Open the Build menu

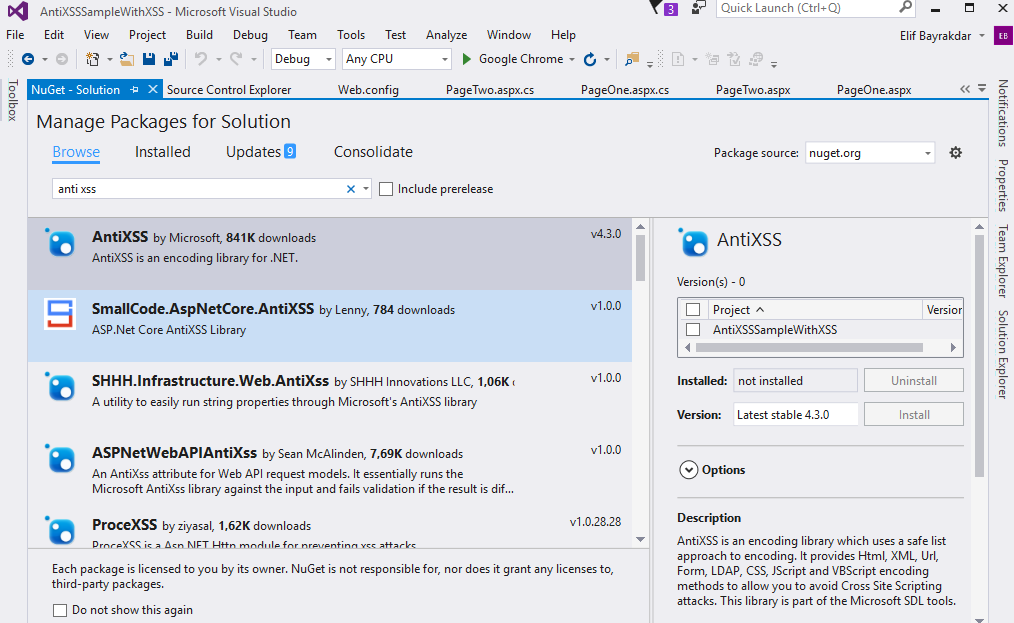tap(199, 35)
